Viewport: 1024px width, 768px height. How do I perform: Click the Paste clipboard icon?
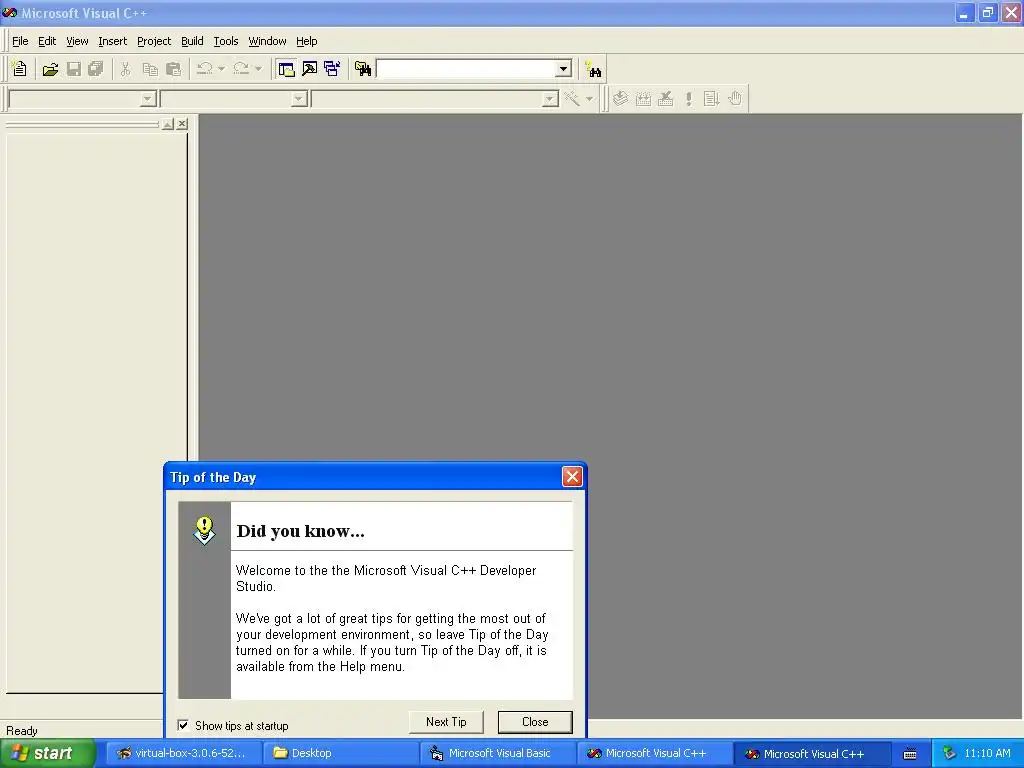coord(173,69)
